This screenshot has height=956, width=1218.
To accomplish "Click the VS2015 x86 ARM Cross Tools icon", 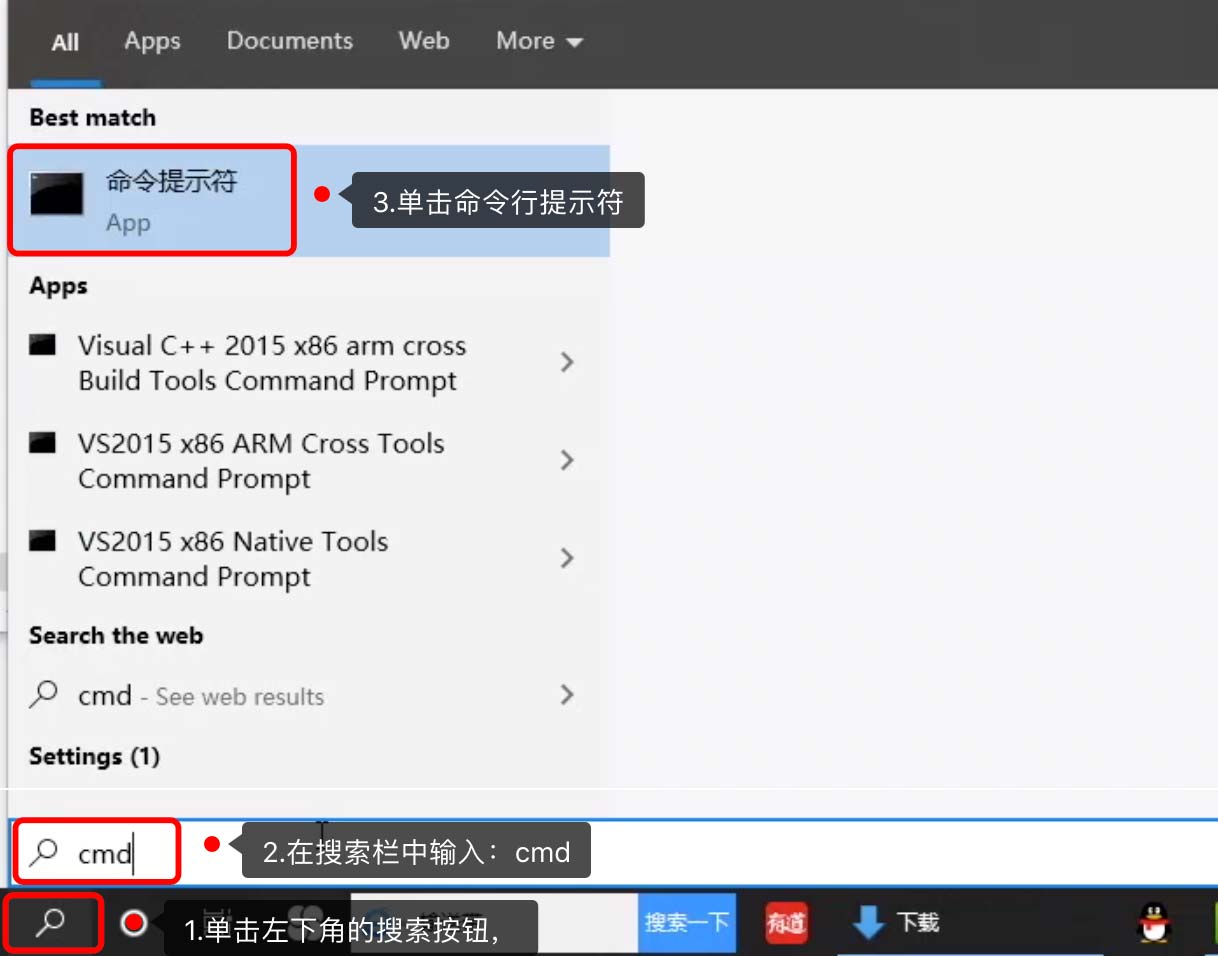I will click(42, 444).
